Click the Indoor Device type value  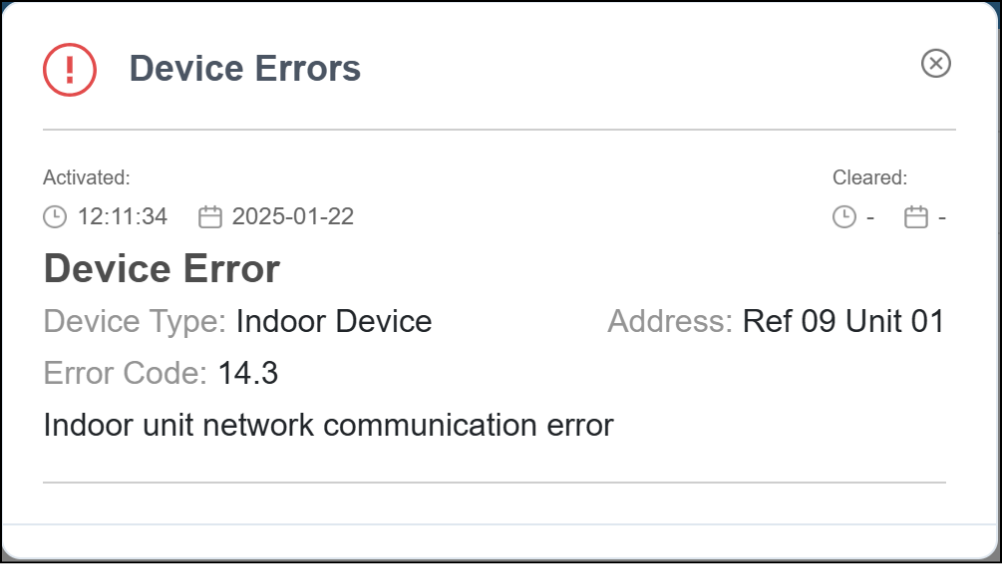click(x=334, y=322)
